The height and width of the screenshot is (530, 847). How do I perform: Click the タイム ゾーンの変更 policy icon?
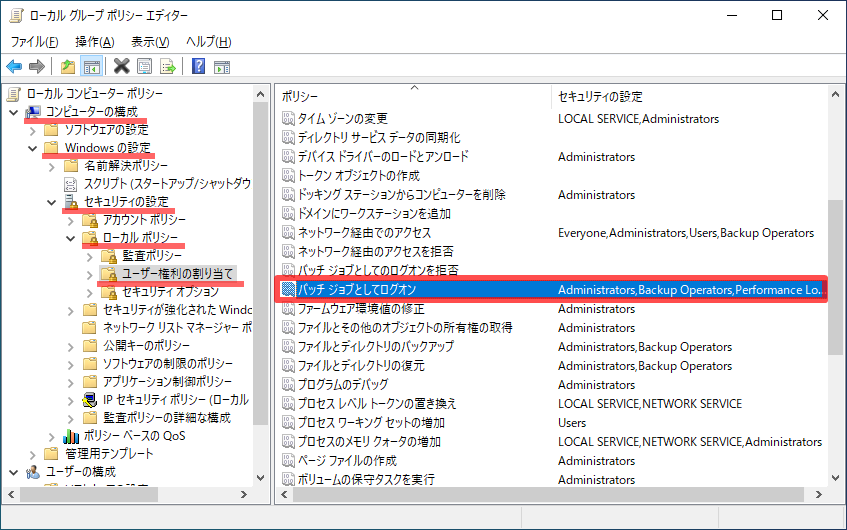click(288, 118)
